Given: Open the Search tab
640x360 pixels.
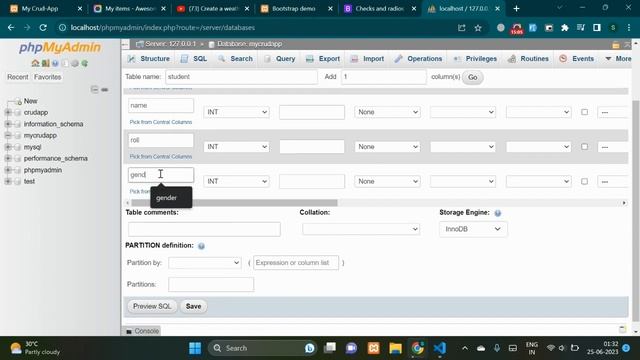Looking at the screenshot, I should [235, 59].
